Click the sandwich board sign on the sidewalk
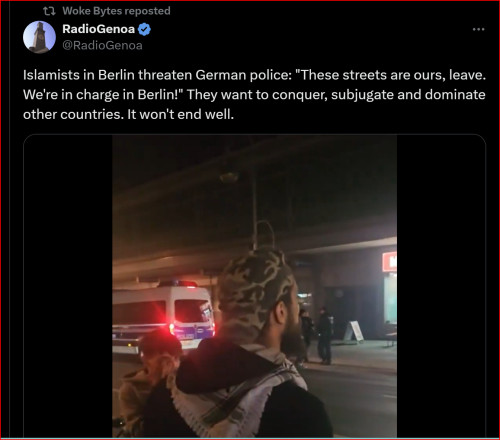500x440 pixels. 354,332
